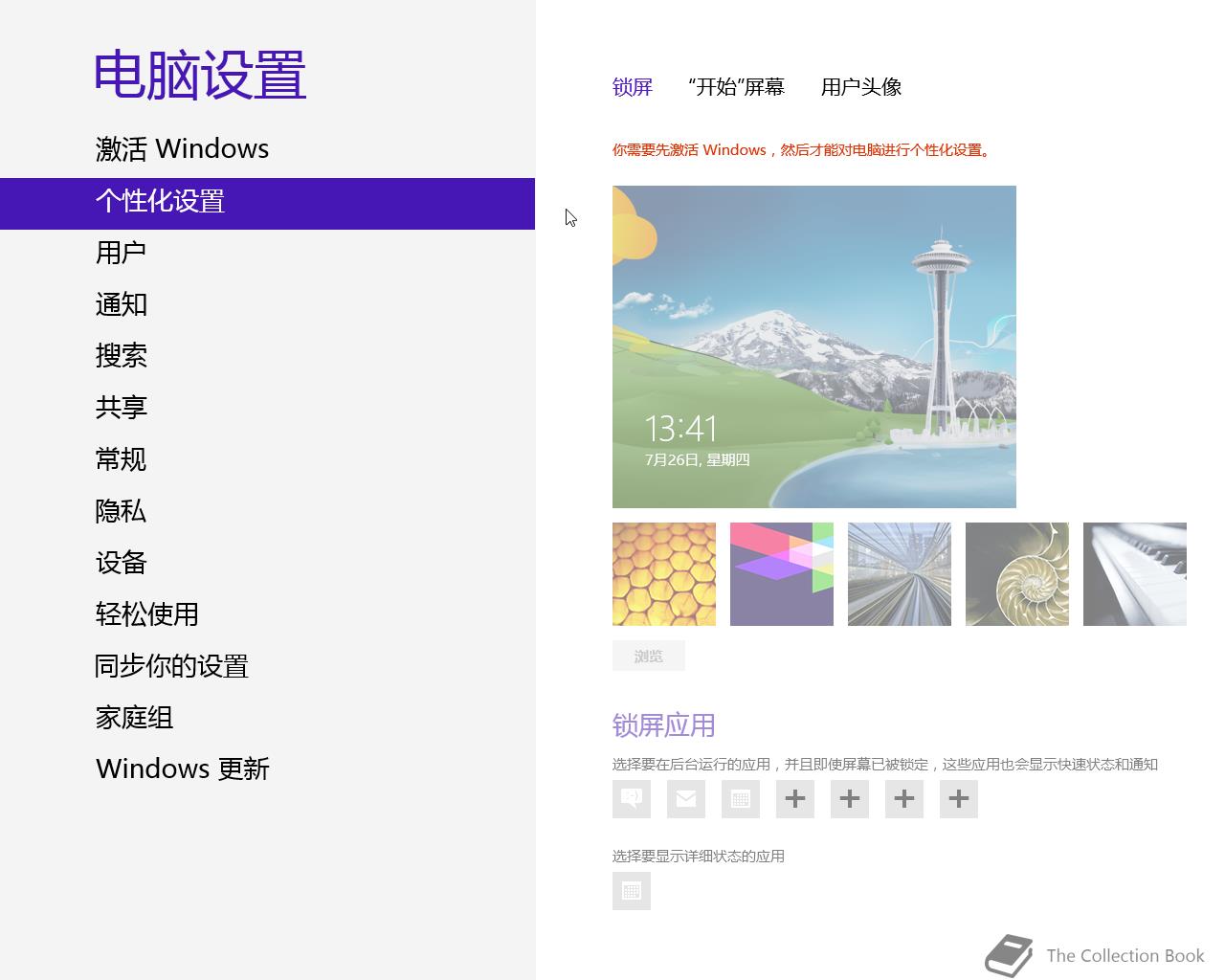Click the red Windows activation warning text
Screen dimensions: 1225x980
click(x=803, y=150)
